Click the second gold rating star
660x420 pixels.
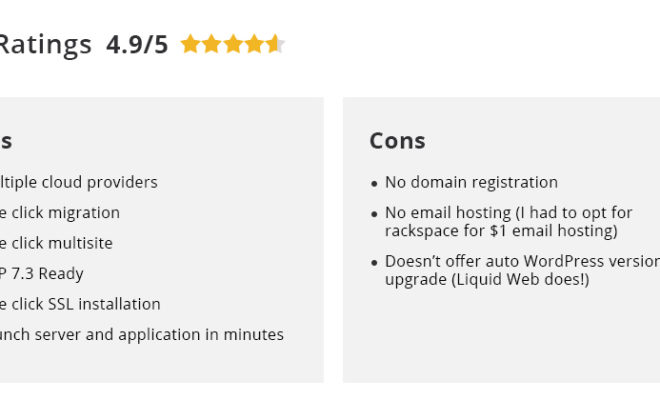(x=212, y=44)
